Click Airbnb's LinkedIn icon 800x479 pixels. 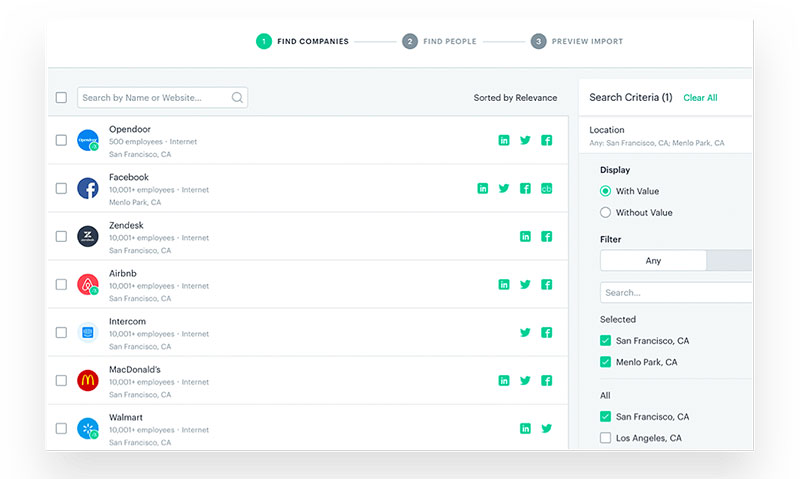click(x=504, y=284)
